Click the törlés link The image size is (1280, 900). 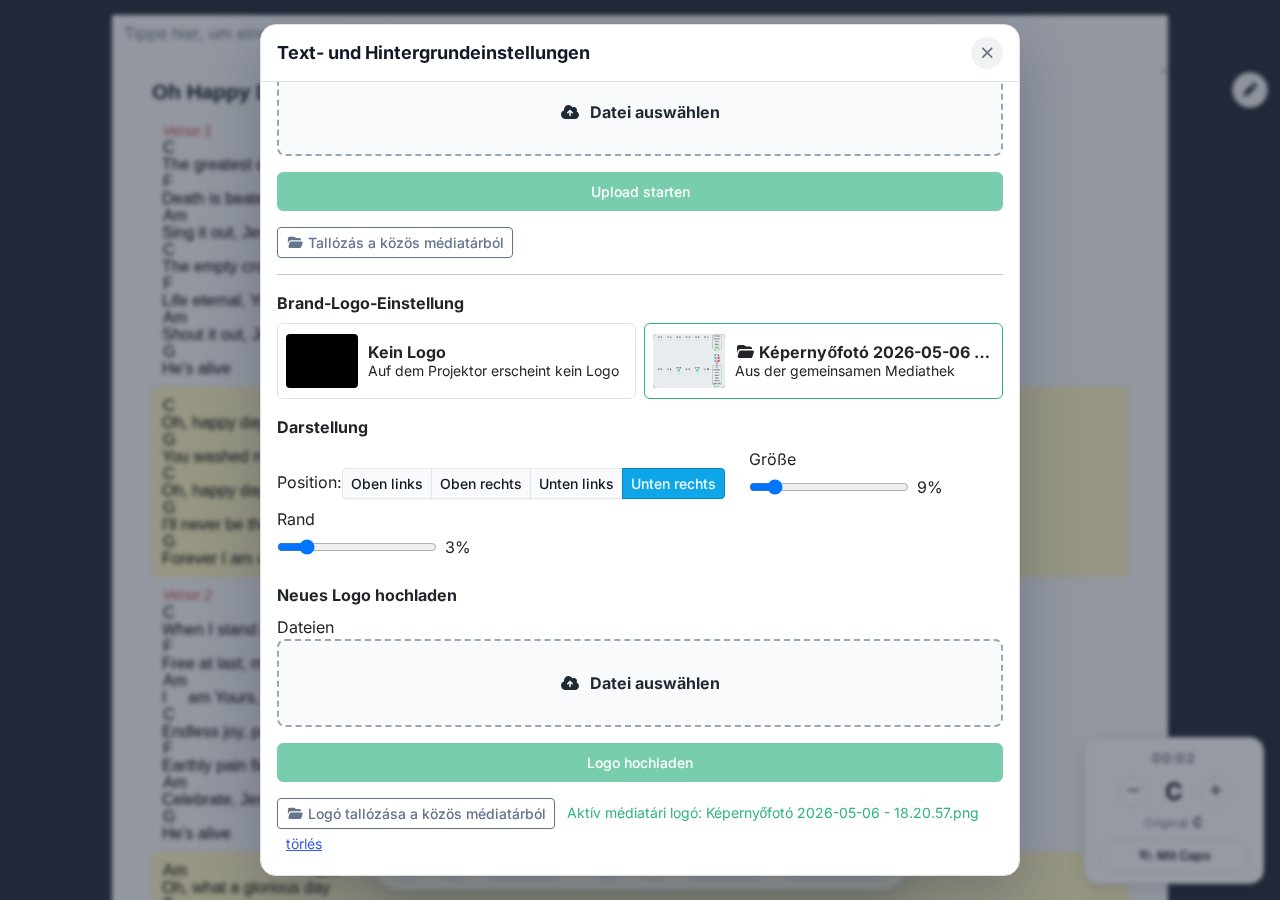point(304,844)
